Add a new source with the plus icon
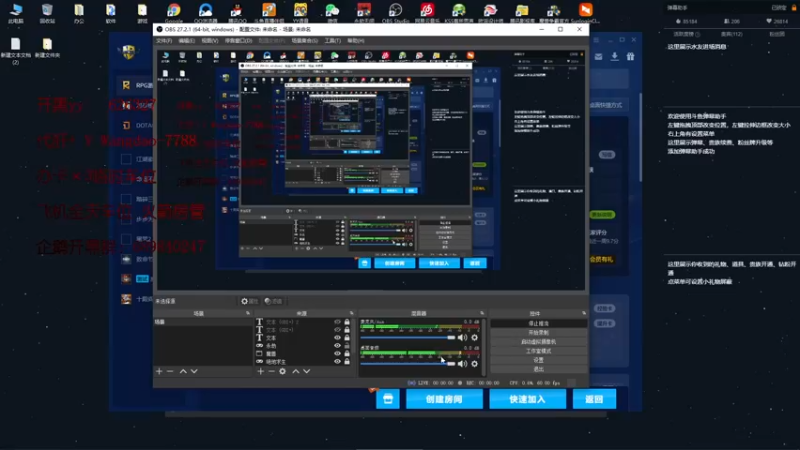 [261, 371]
